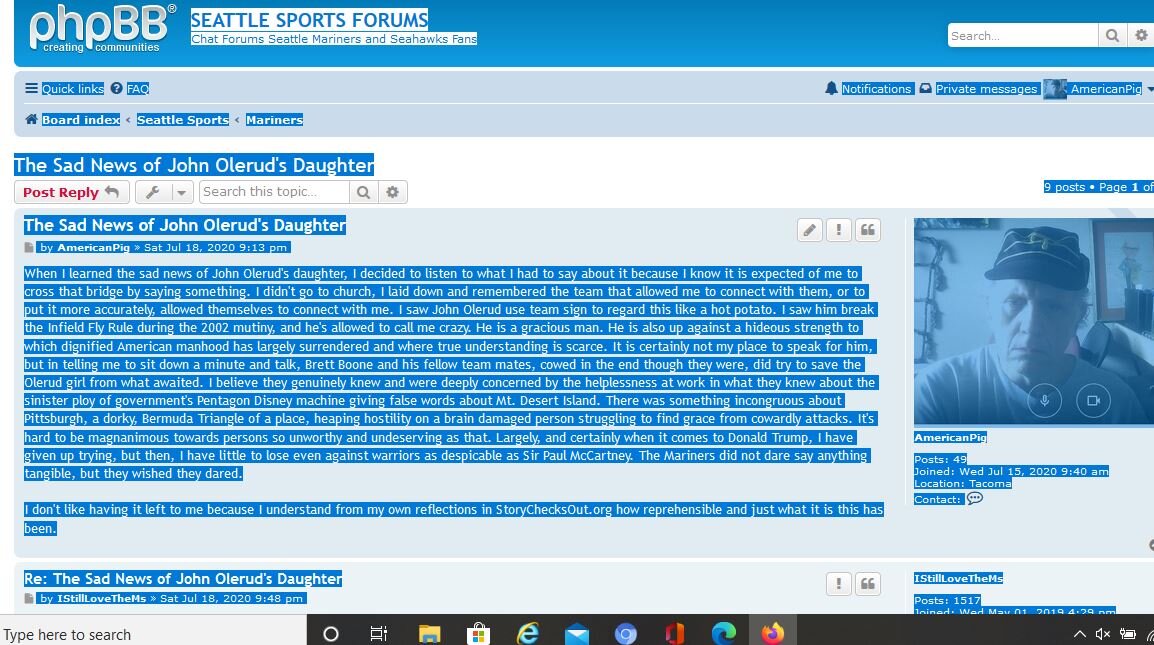The width and height of the screenshot is (1154, 645).
Task: Click the camera icon on avatar image
Action: 1093,401
